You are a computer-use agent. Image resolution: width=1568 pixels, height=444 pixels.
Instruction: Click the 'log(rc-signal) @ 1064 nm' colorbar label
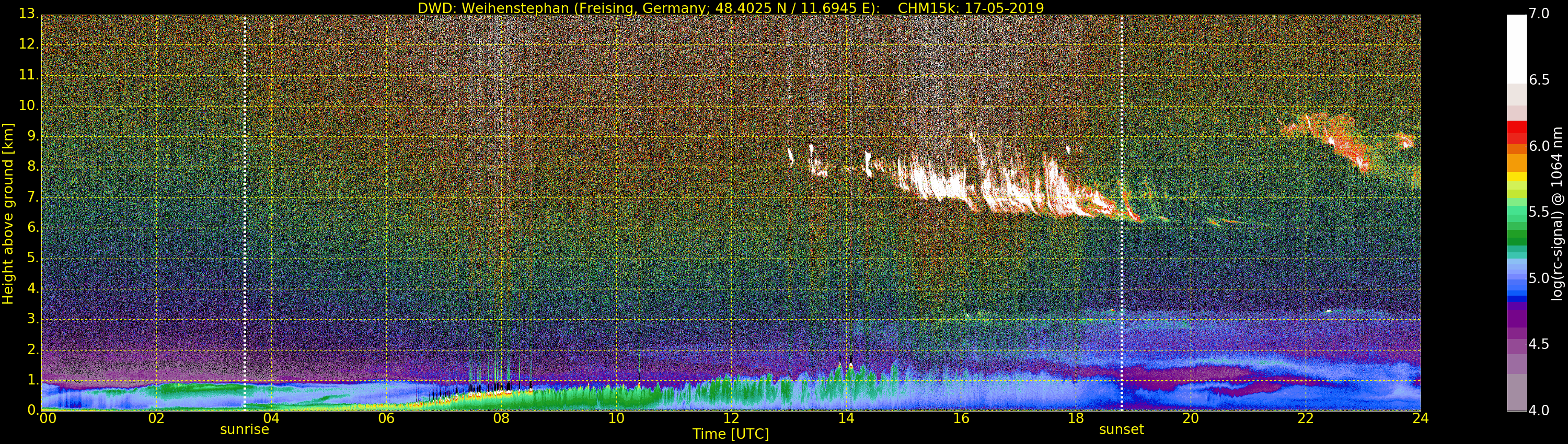[1558, 213]
